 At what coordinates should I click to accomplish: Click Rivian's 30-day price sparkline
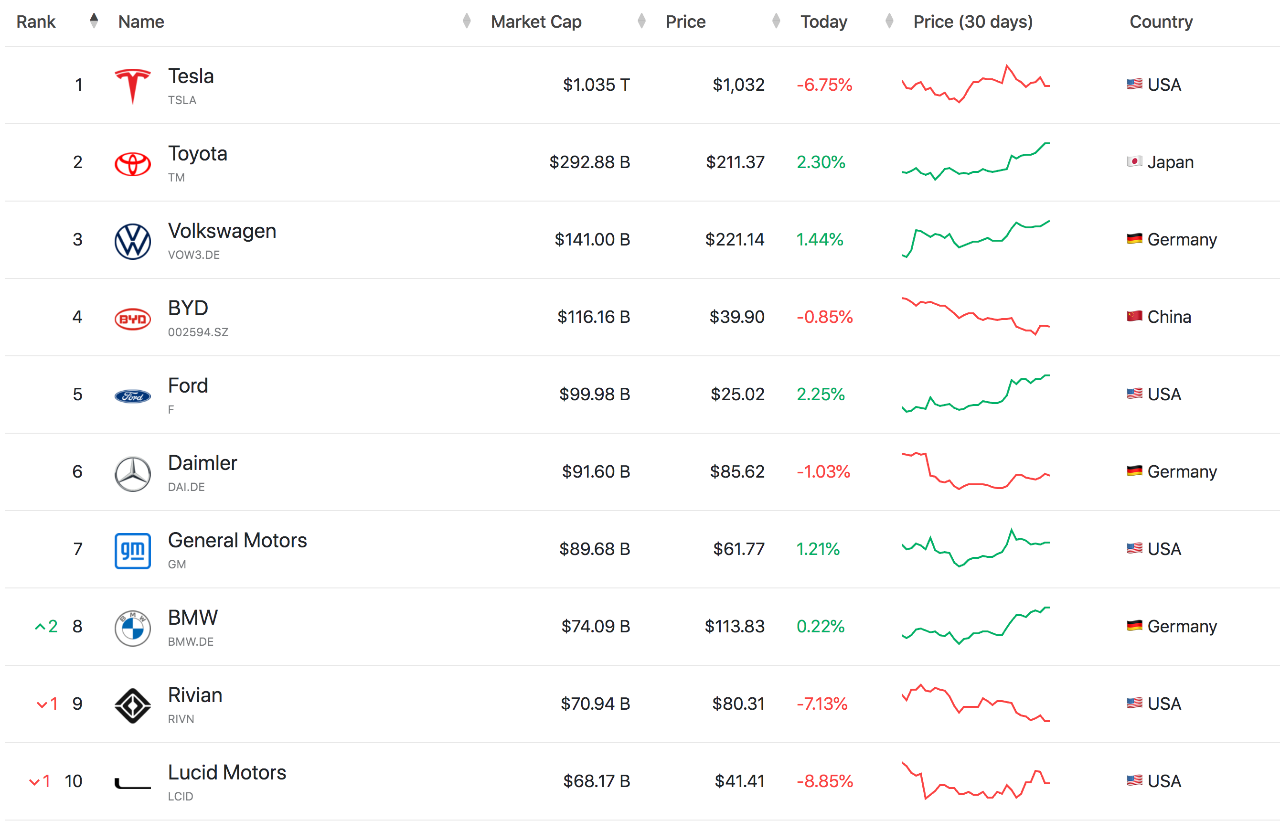click(975, 703)
